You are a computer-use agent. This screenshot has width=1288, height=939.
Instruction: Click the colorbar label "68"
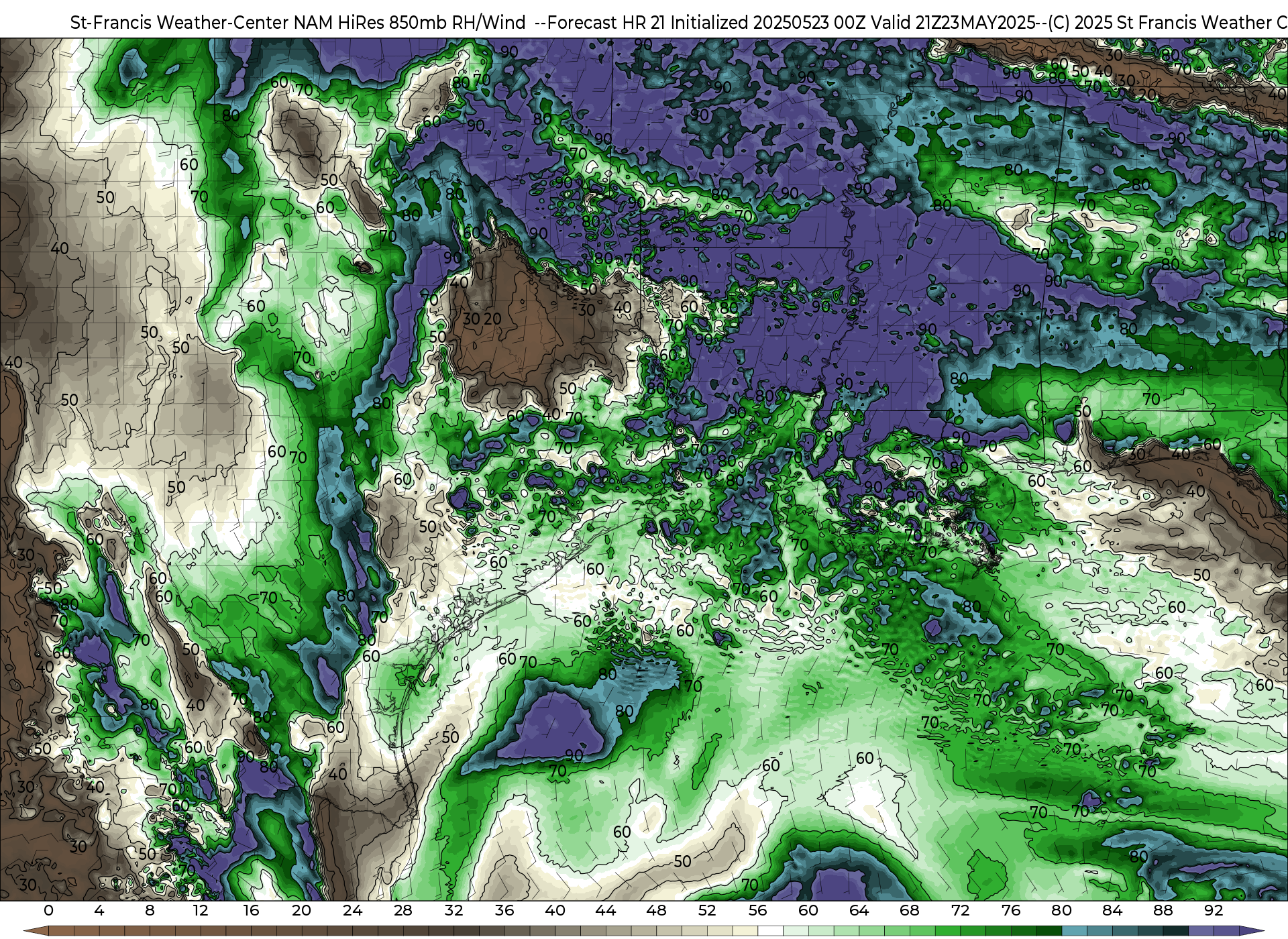(910, 910)
